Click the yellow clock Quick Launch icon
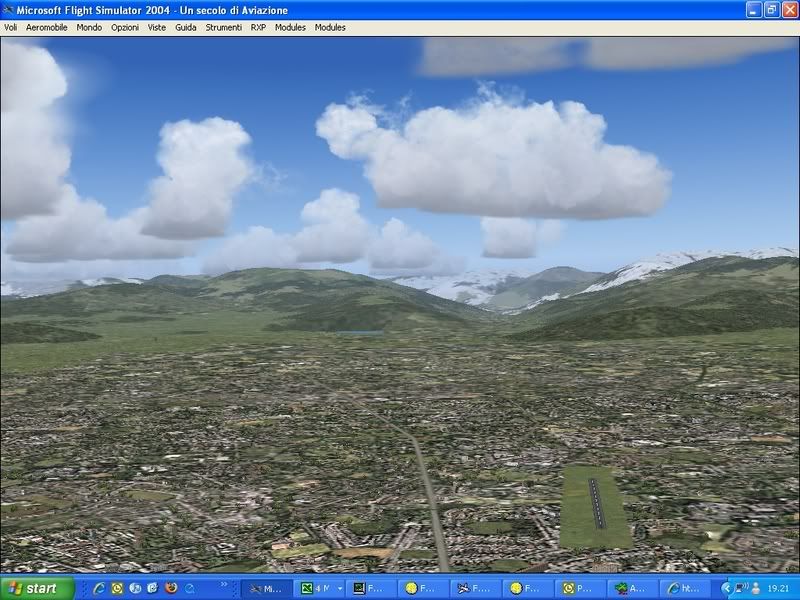The height and width of the screenshot is (600, 800). pos(117,588)
